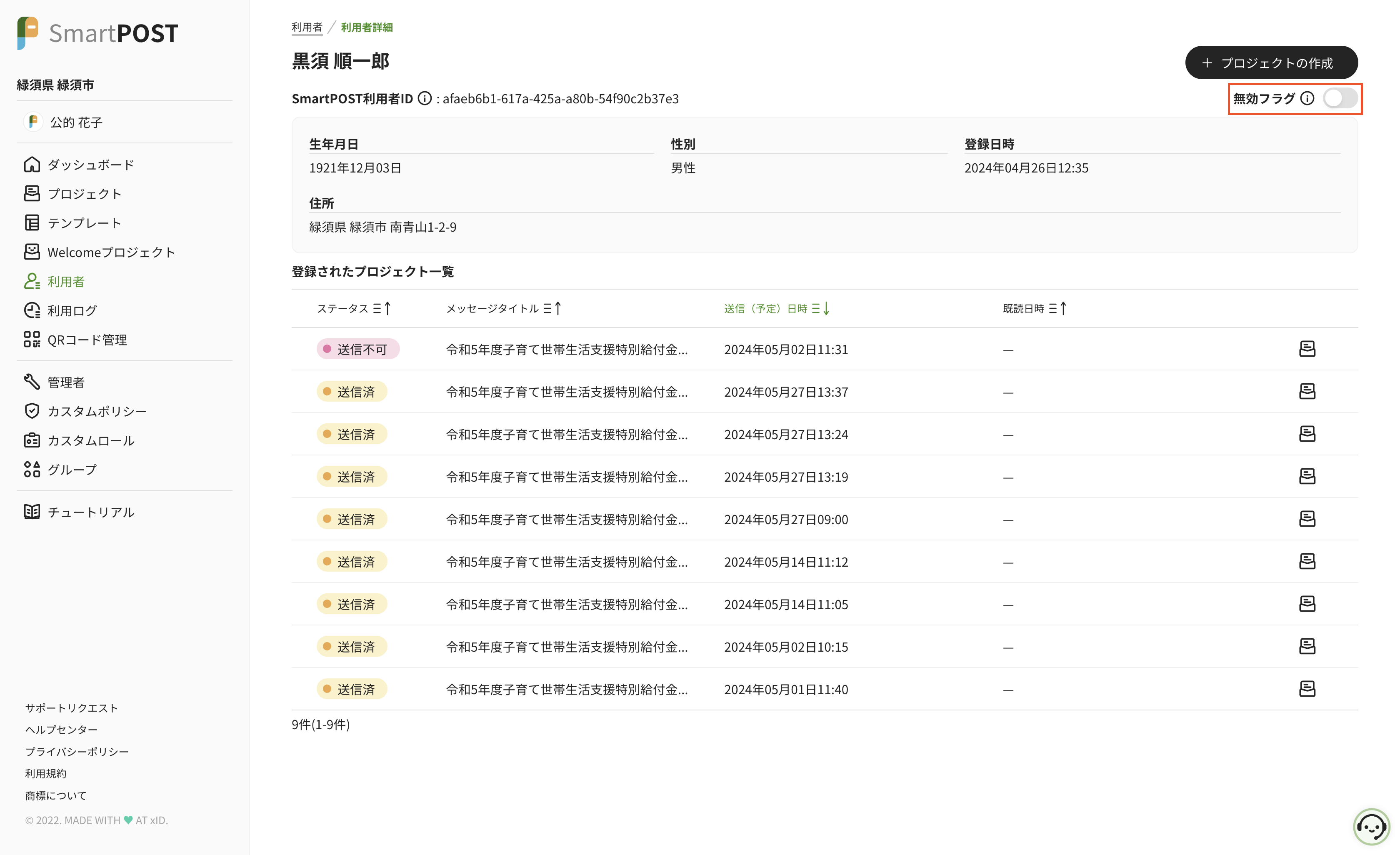This screenshot has width=1400, height=855.
Task: Open the プロジェクト menu item
Action: pos(73,194)
